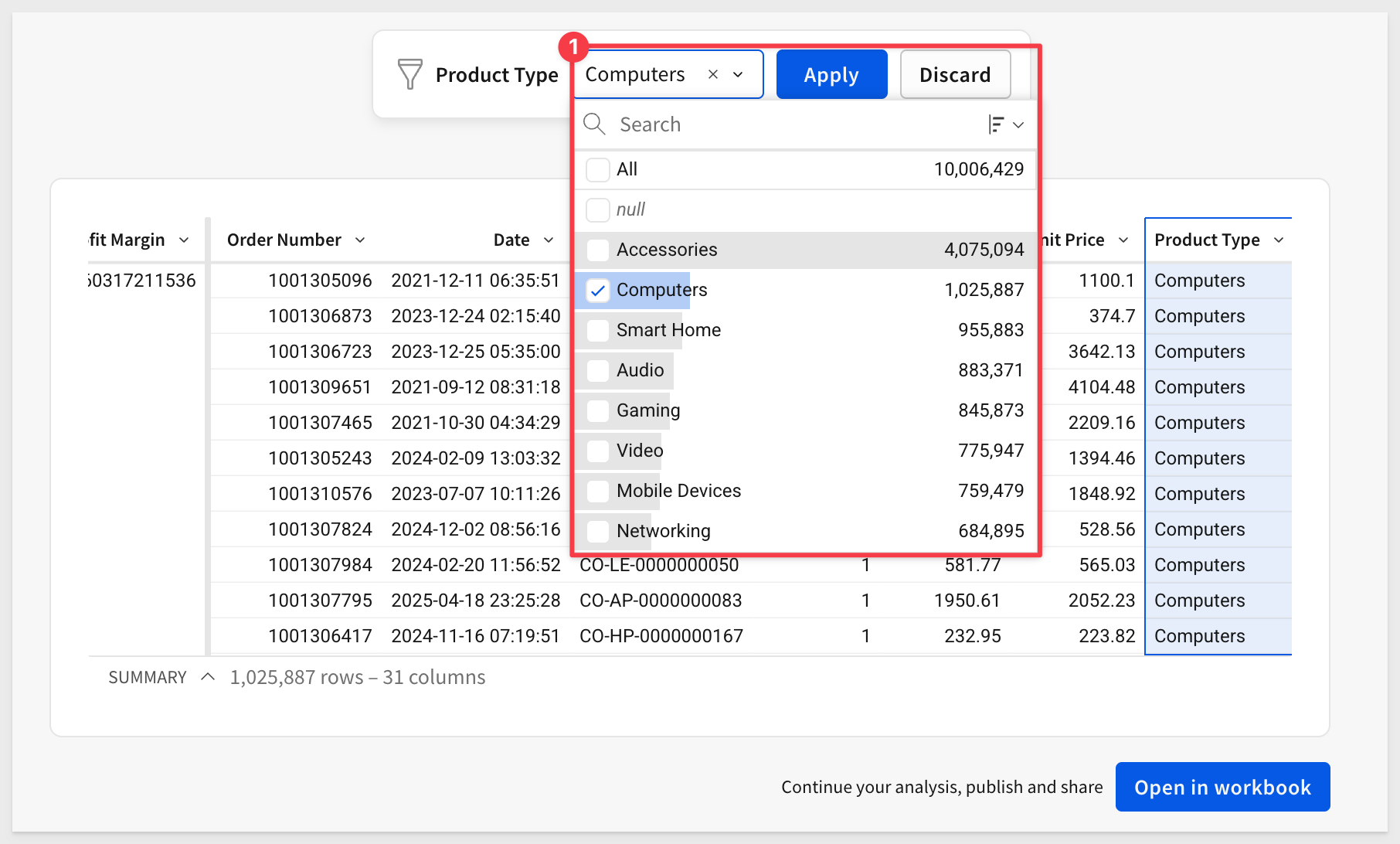1400x844 pixels.
Task: Select order number 1001305096 cell
Action: pos(320,281)
